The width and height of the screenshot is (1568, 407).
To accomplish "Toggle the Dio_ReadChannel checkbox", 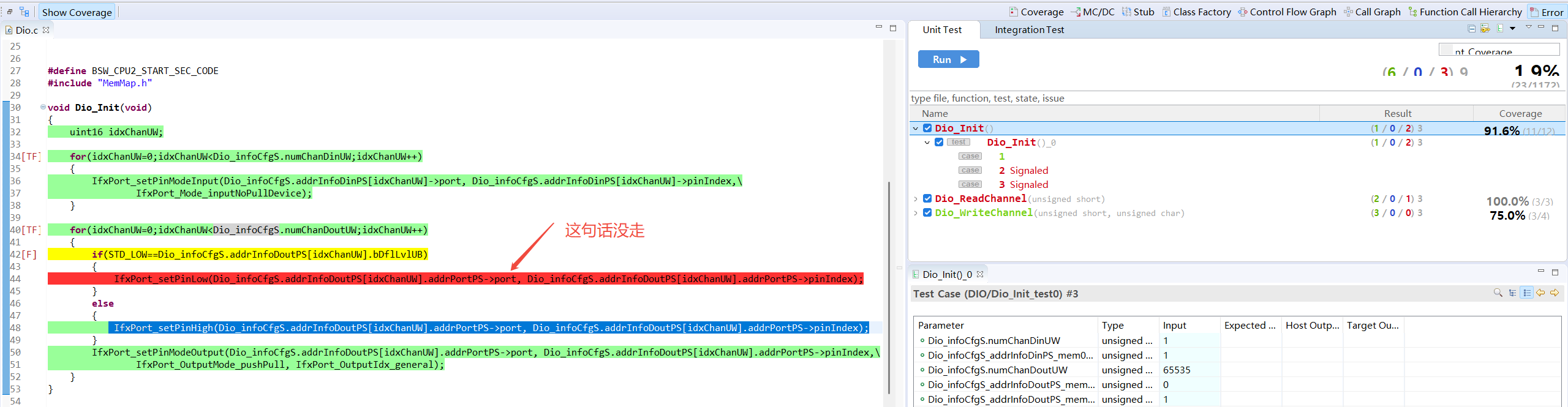I will (x=927, y=199).
